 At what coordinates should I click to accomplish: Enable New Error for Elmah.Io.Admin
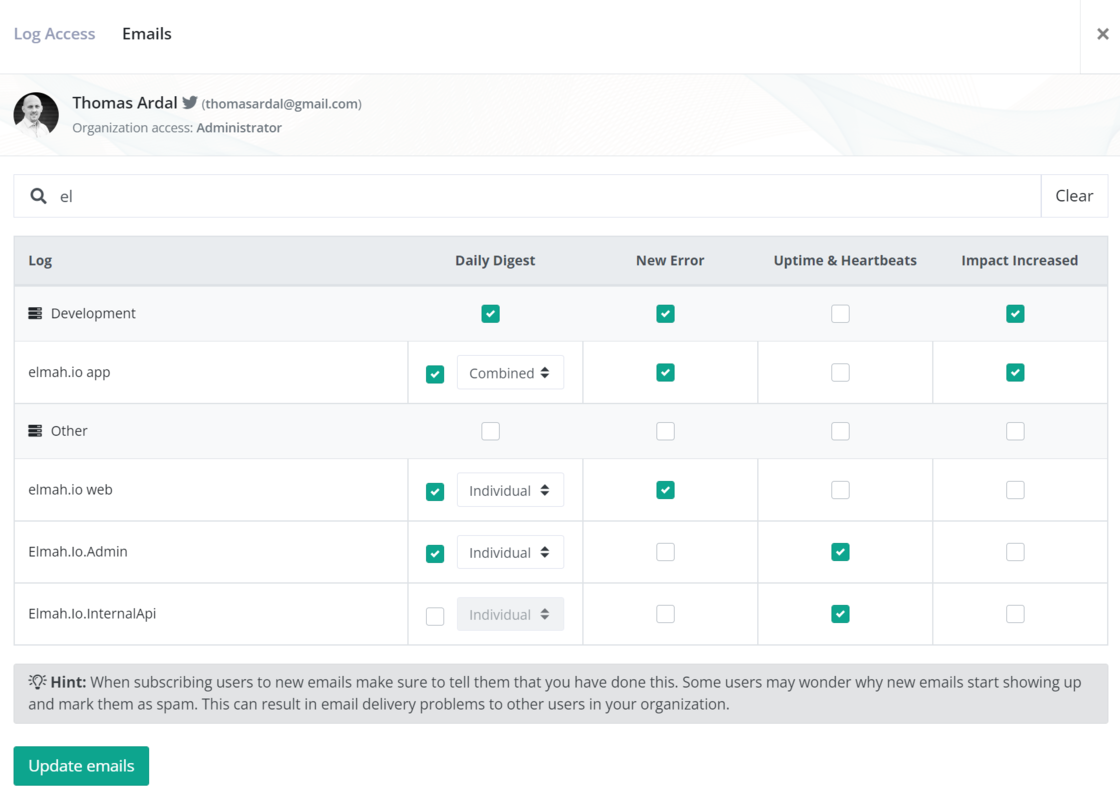point(665,552)
